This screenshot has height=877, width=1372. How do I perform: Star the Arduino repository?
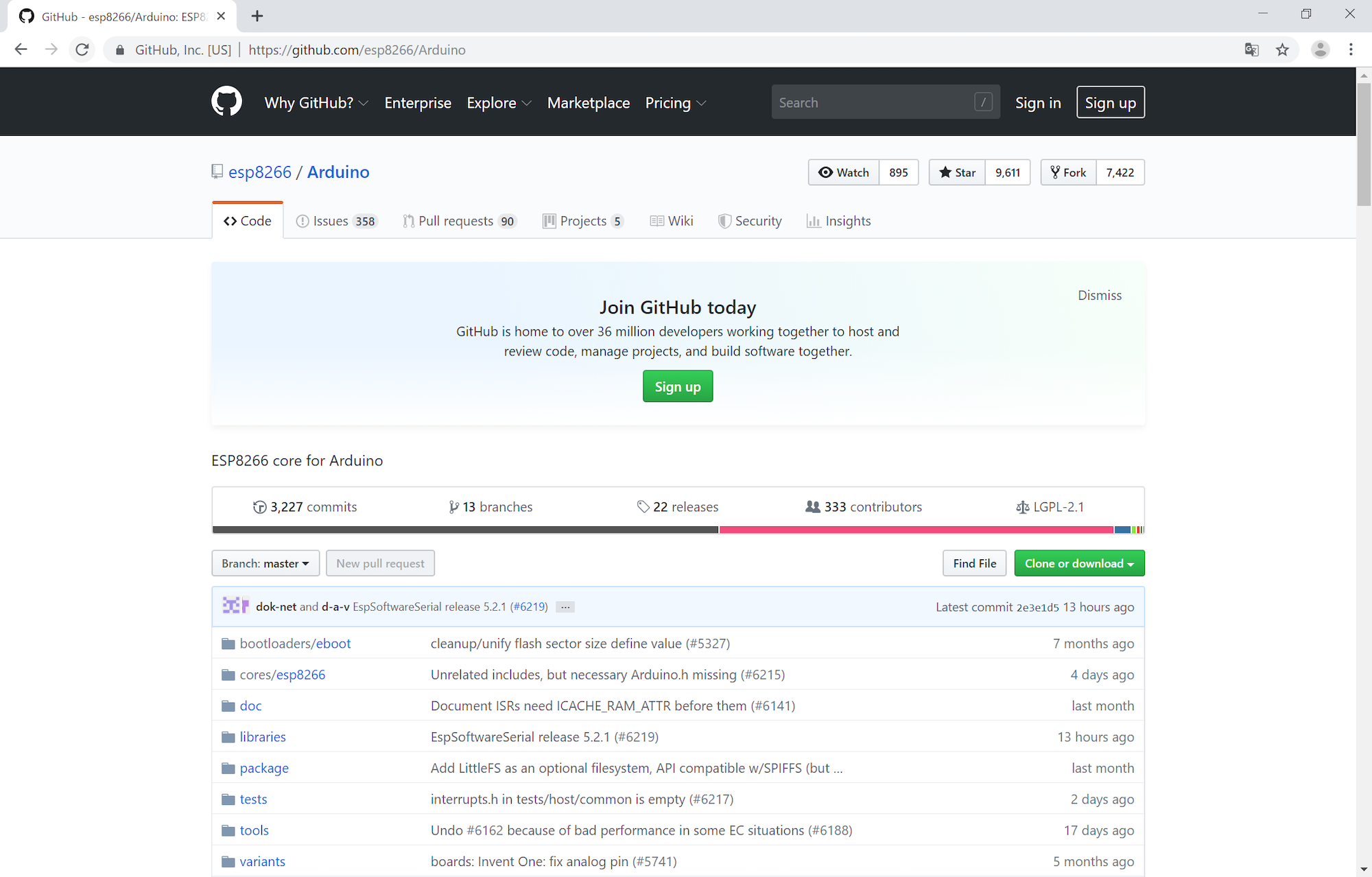coord(957,172)
